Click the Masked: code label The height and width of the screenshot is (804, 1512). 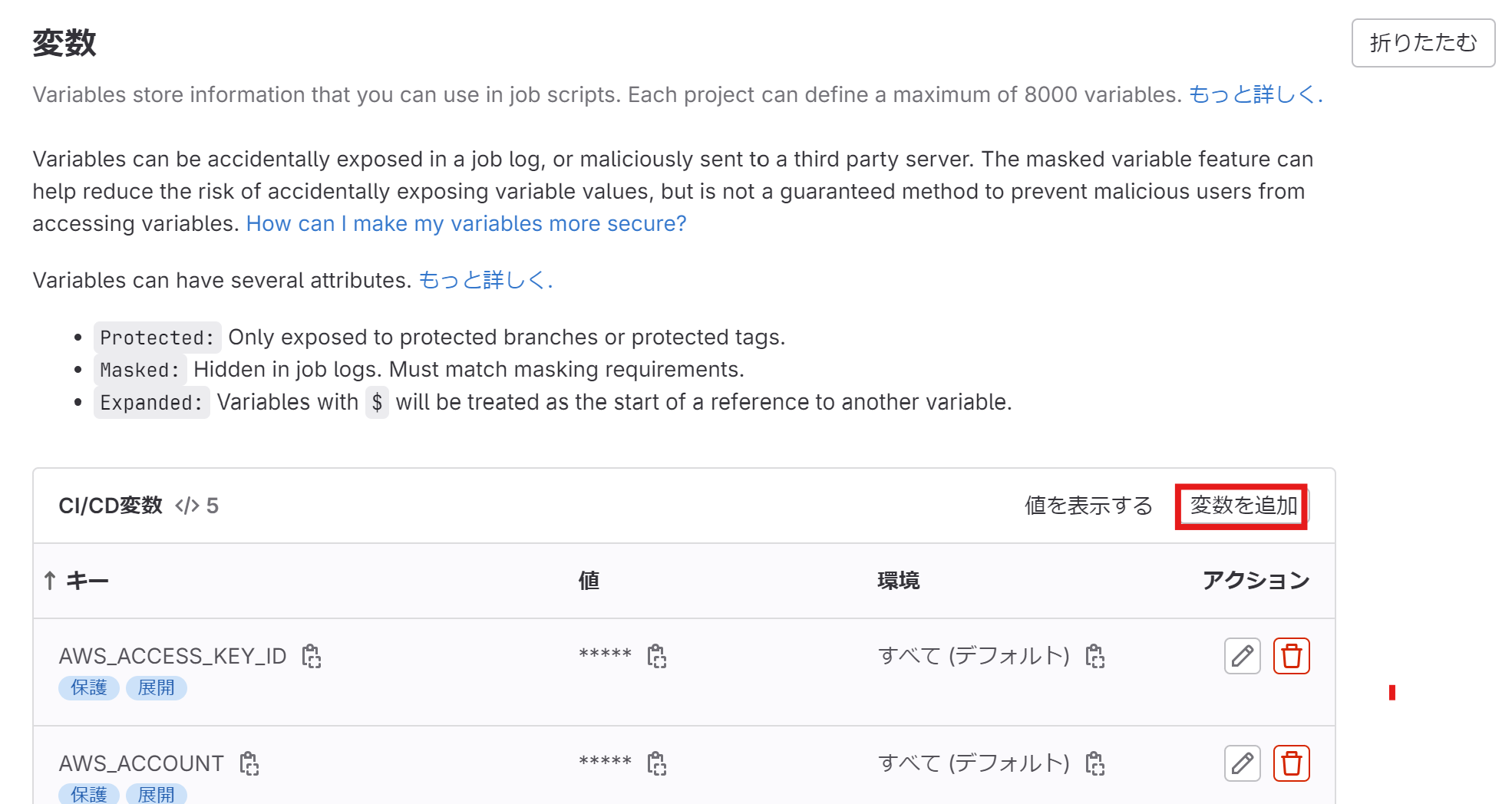[140, 370]
